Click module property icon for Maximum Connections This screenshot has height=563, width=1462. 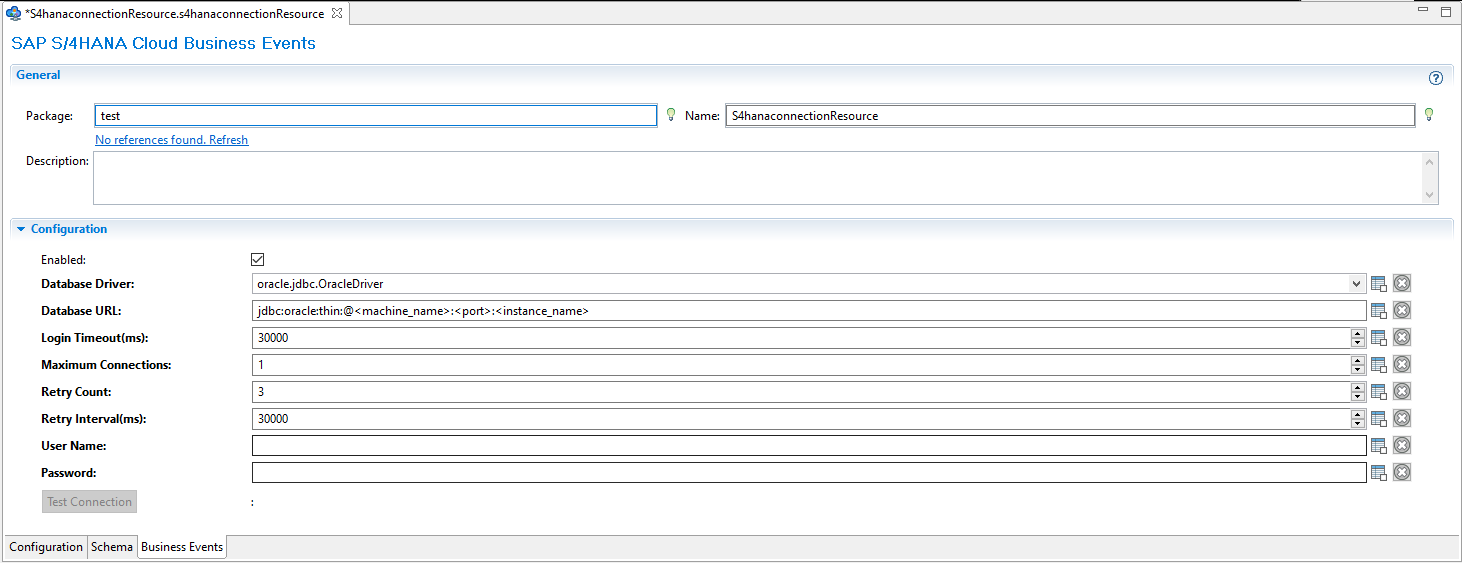[x=1379, y=365]
